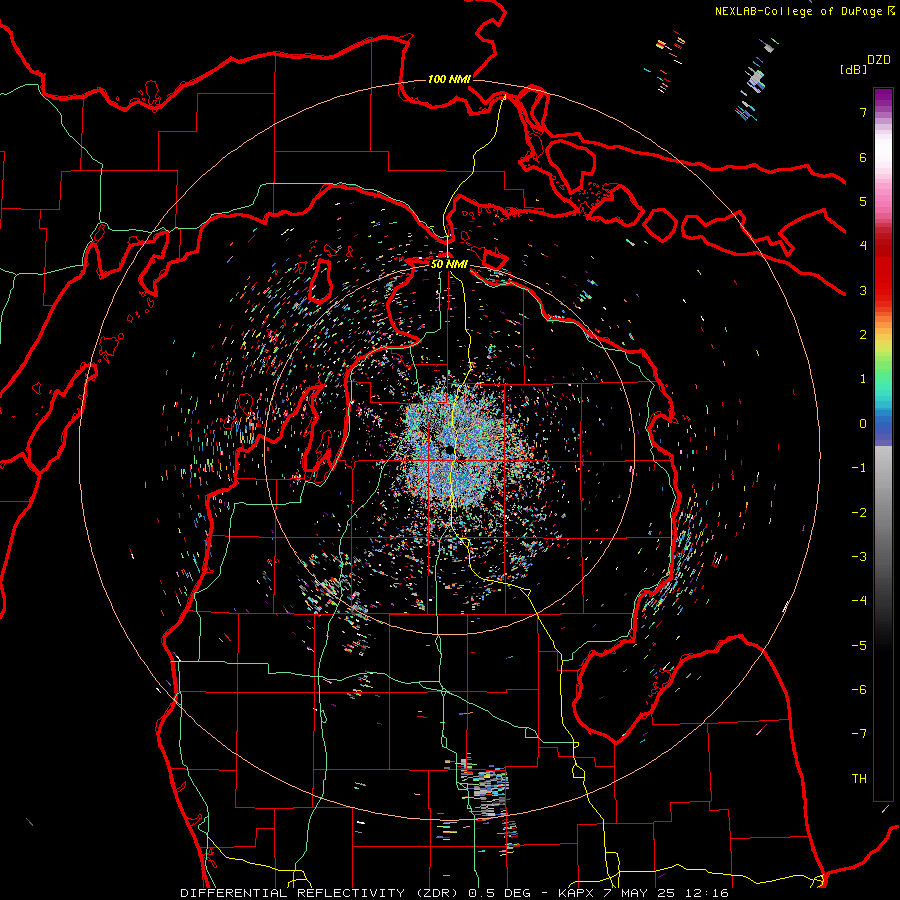Click the -1 value on the color scale

tap(859, 468)
